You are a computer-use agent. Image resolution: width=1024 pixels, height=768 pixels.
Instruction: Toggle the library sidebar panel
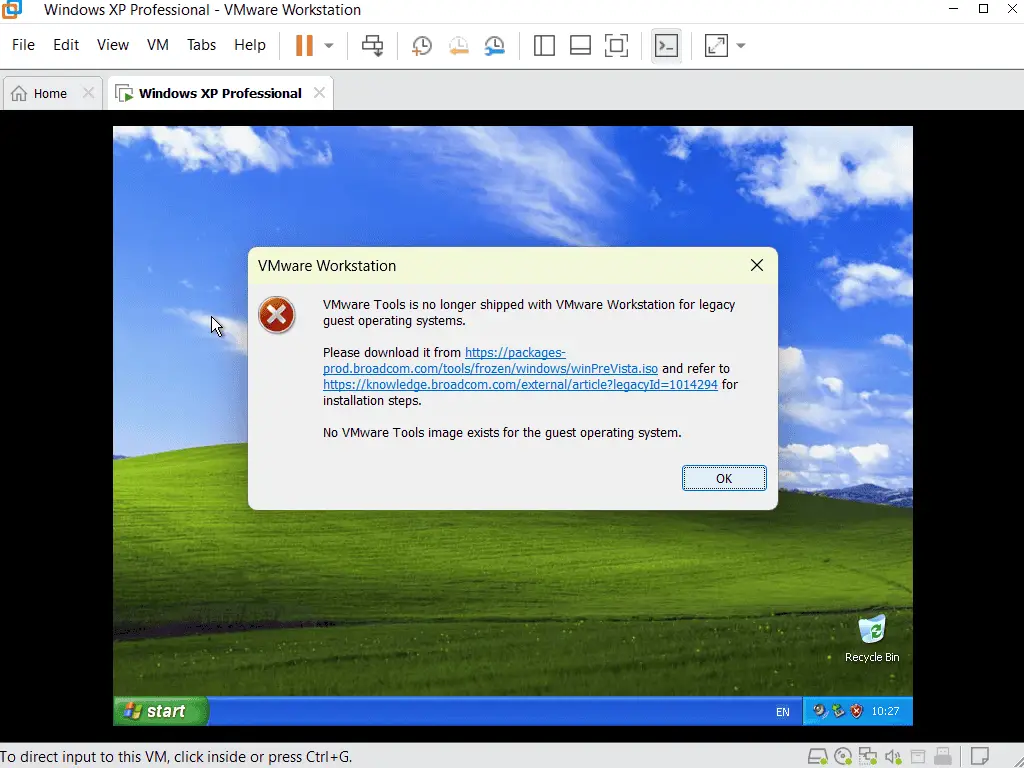click(544, 46)
